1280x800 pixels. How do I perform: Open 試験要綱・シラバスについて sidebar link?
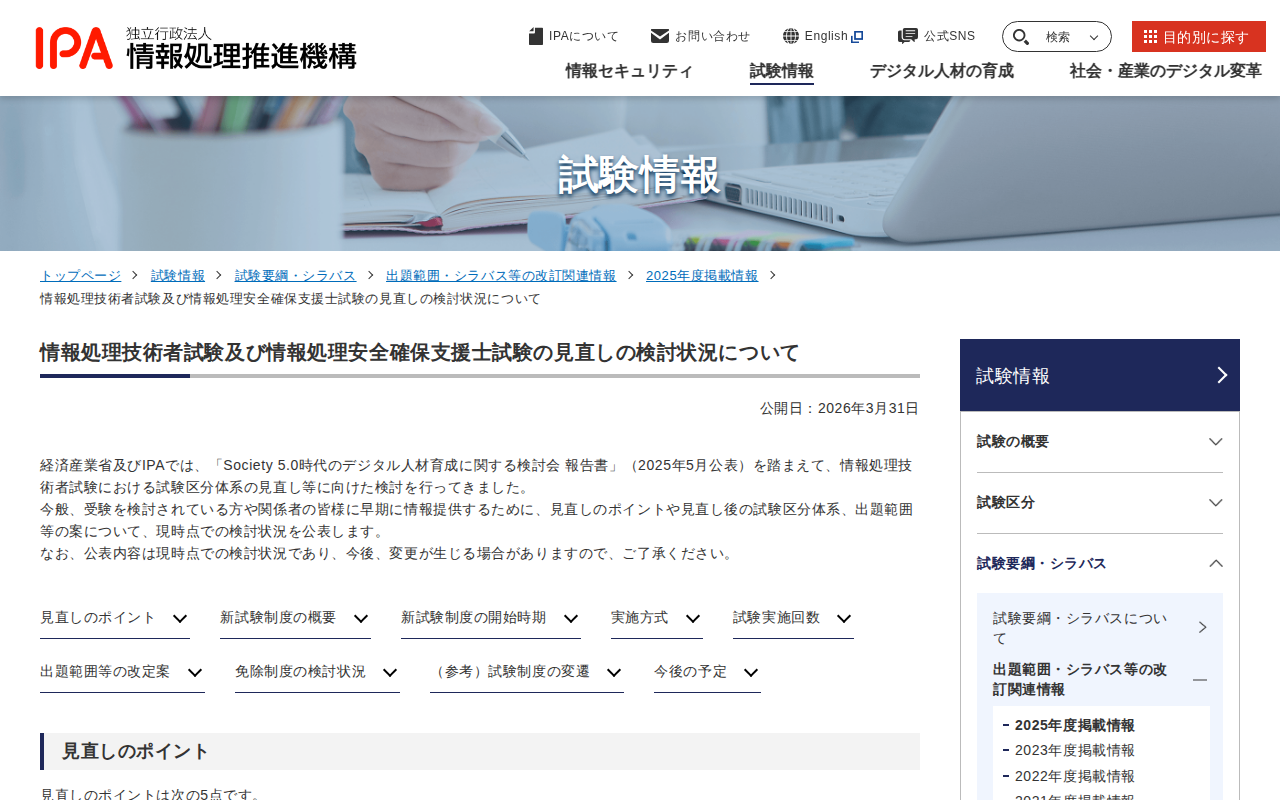[x=1100, y=628]
